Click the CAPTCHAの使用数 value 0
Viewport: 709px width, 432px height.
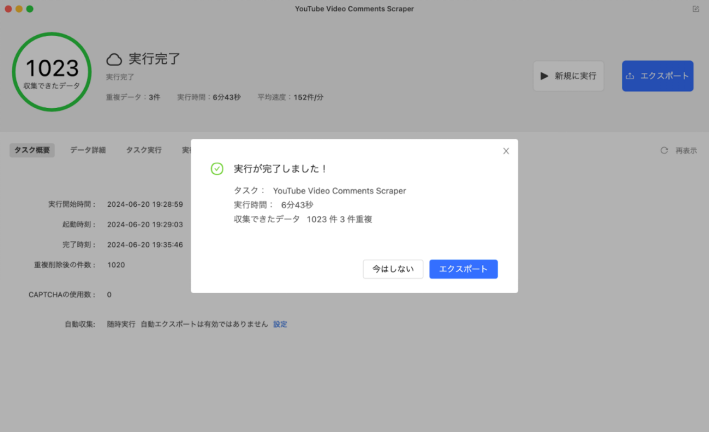click(109, 295)
